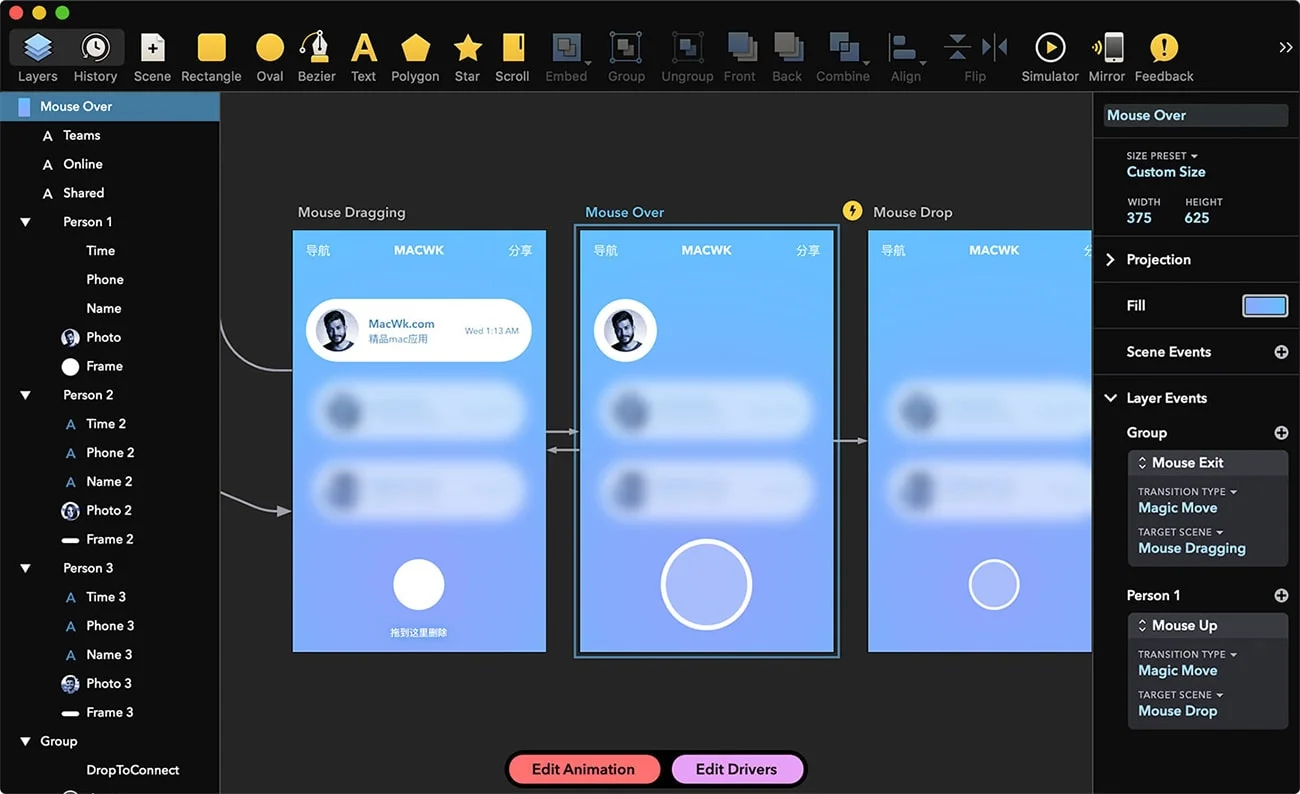This screenshot has width=1300, height=794.
Task: Open the Size Preset dropdown
Action: pos(1160,155)
